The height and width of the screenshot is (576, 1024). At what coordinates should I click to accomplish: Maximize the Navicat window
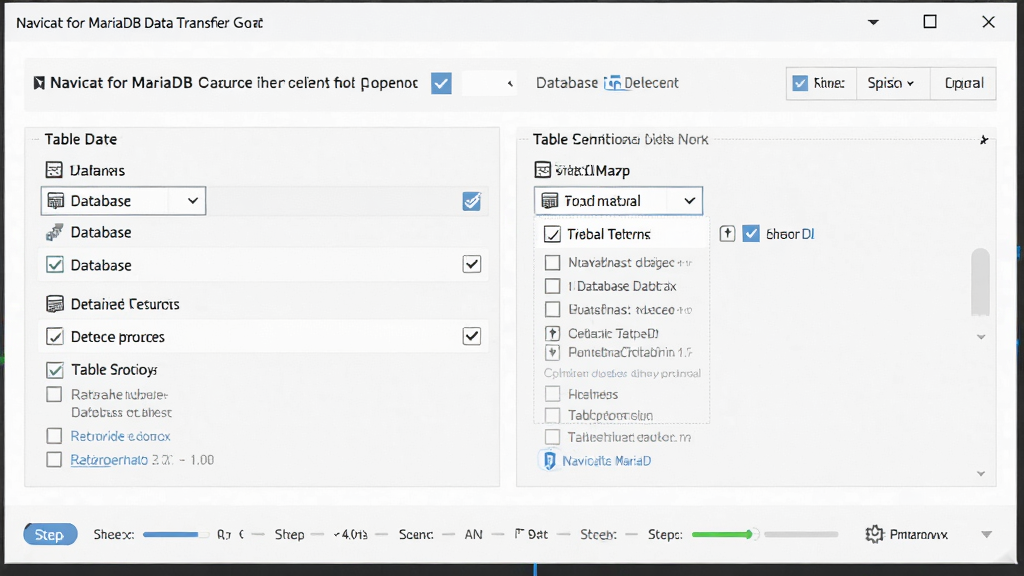point(930,22)
